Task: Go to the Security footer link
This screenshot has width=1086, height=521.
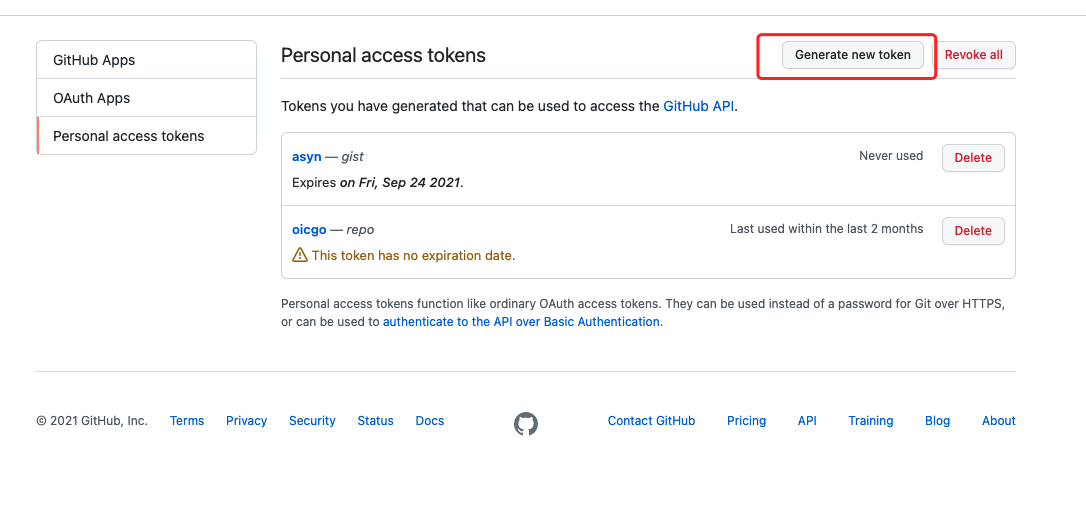Action: pyautogui.click(x=312, y=421)
